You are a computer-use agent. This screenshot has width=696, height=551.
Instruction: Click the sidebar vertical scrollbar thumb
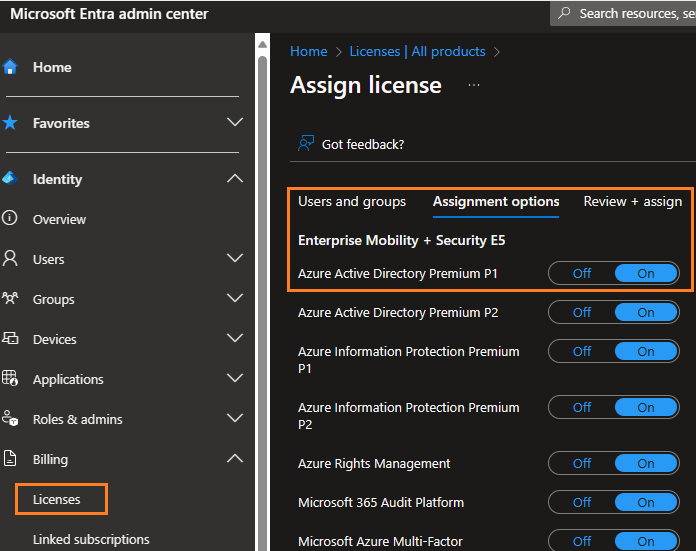pos(262,302)
